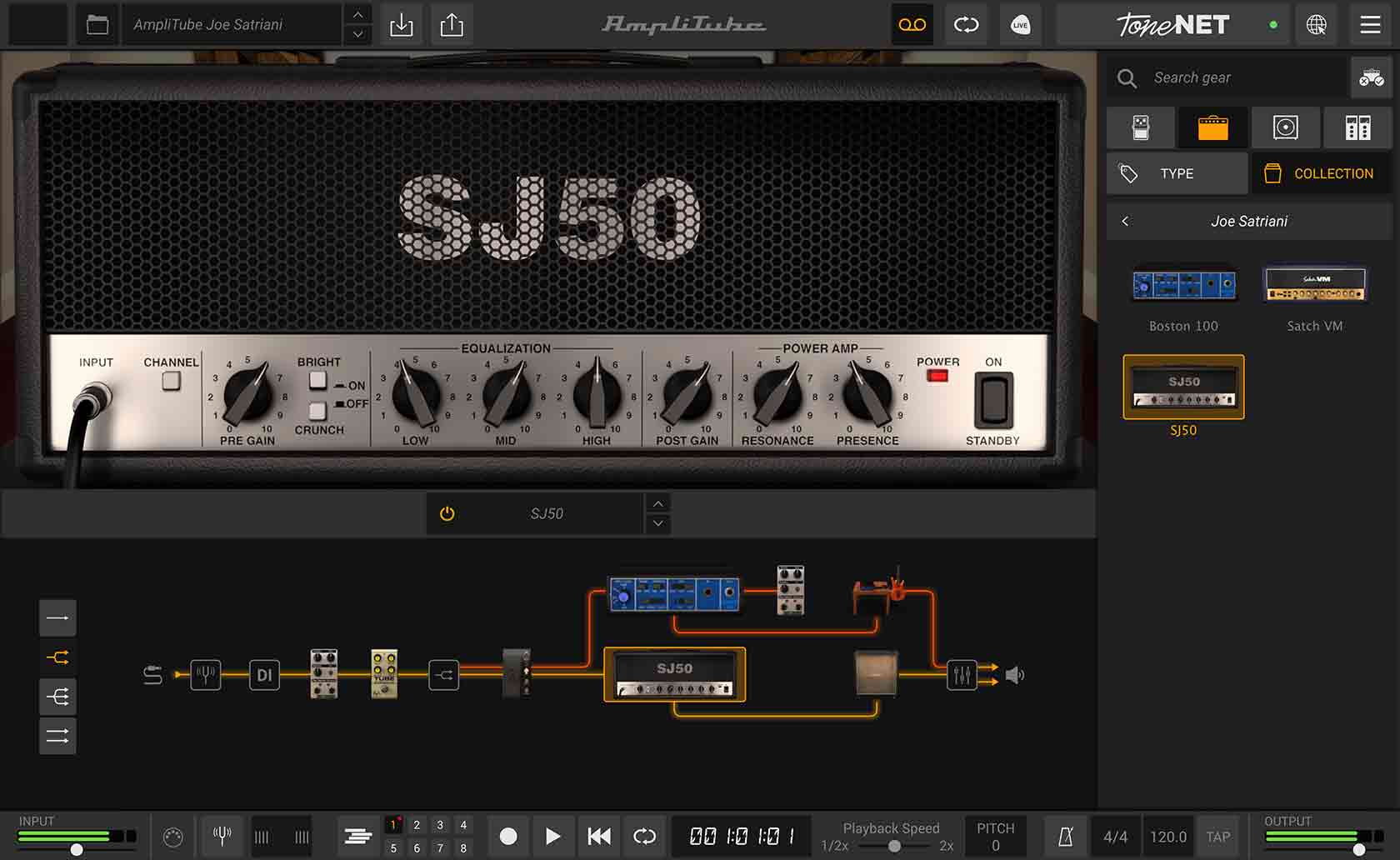
Task: Select the amplifier gear category
Action: point(1213,127)
